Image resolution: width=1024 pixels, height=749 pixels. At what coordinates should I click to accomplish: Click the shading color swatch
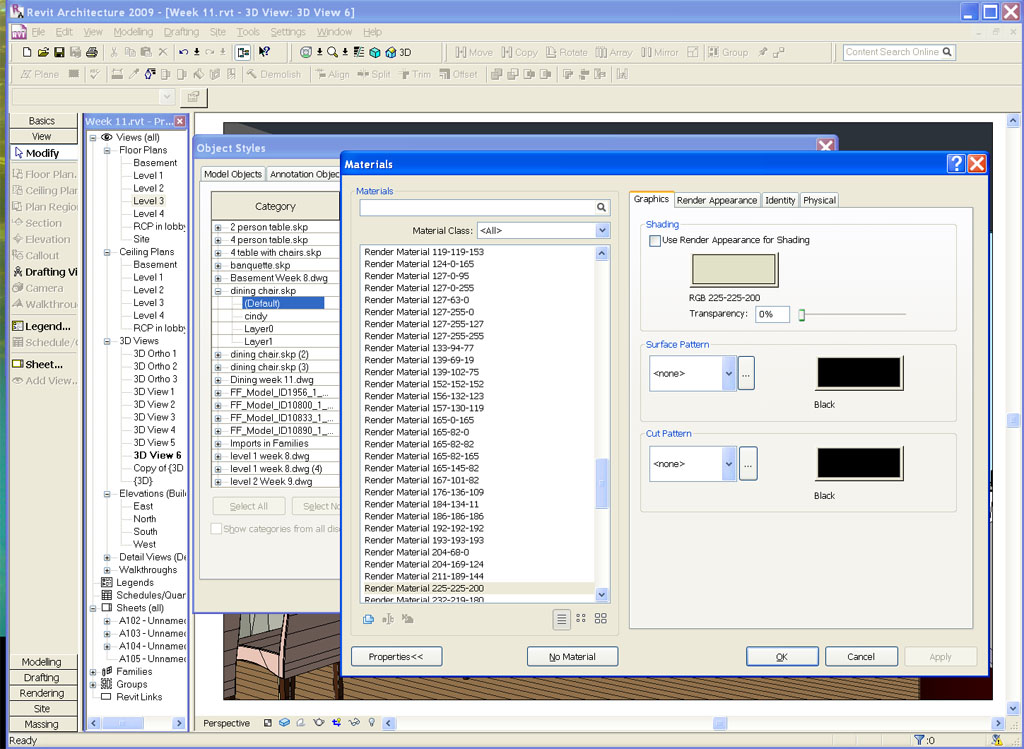pos(733,271)
